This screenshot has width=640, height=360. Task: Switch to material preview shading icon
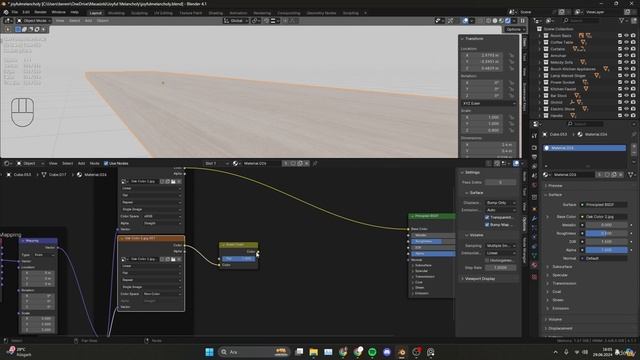point(501,20)
